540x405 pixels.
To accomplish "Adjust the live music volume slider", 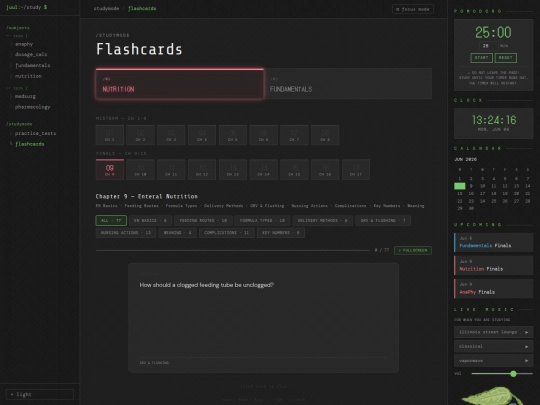I will click(502, 374).
